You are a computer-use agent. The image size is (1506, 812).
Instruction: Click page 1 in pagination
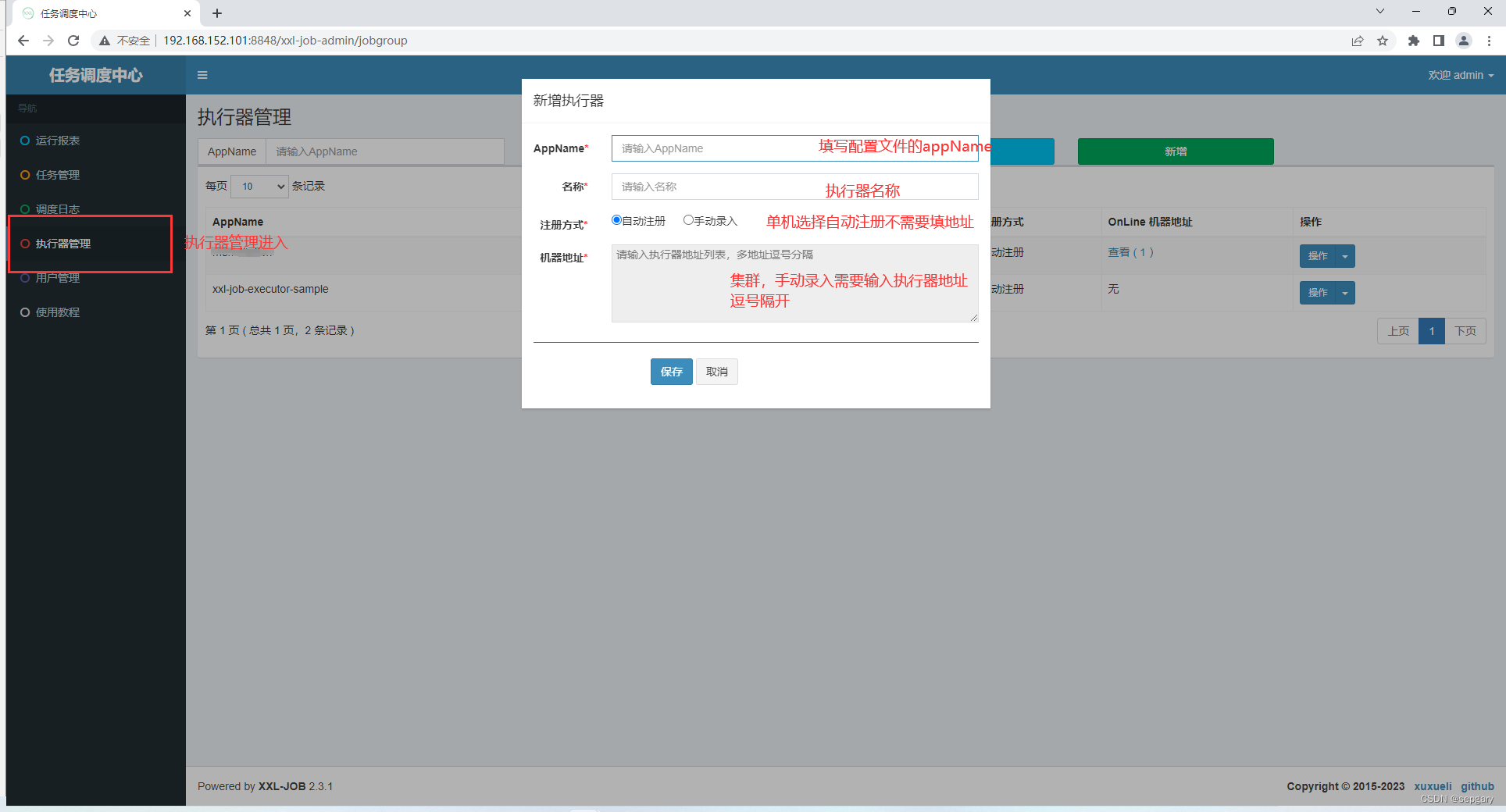[x=1432, y=331]
